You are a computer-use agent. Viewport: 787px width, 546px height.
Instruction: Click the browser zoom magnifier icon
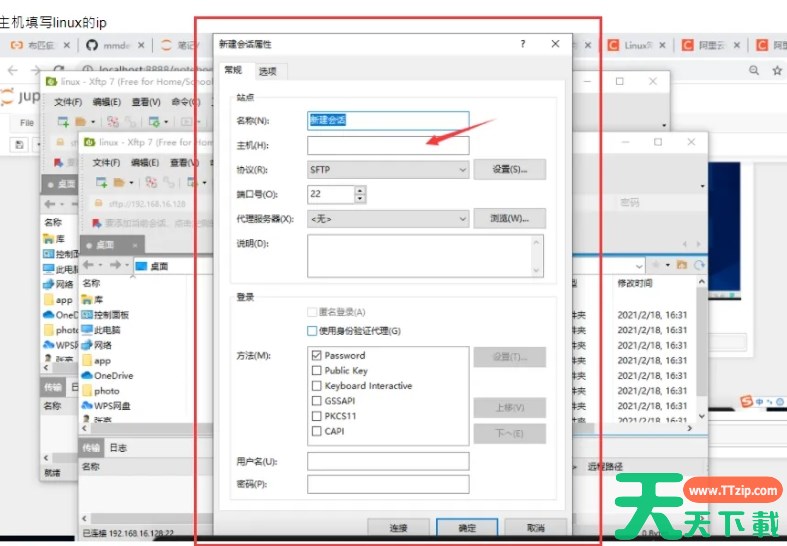coord(755,71)
